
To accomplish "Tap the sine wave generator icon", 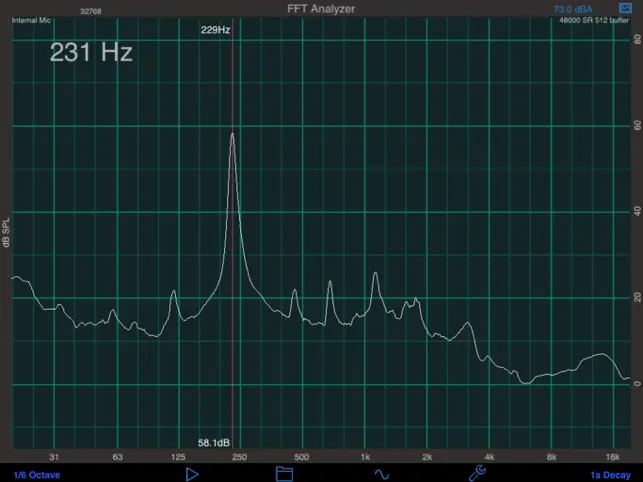I will point(381,475).
